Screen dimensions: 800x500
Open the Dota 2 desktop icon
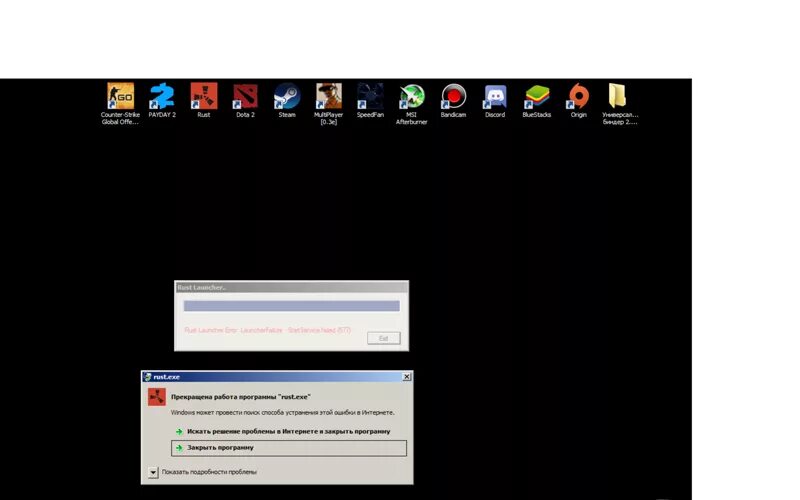245,96
